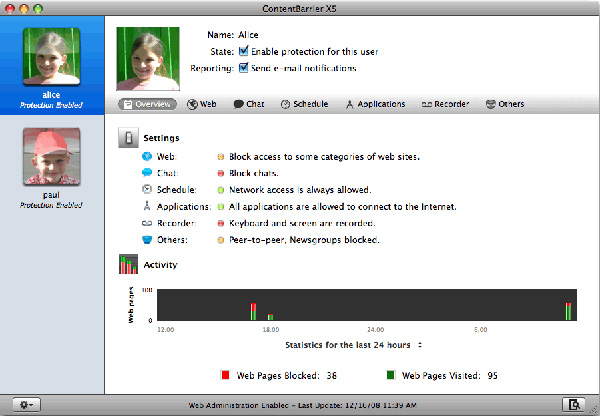The width and height of the screenshot is (600, 416).
Task: Toggle Enable protection for this user
Action: point(243,51)
